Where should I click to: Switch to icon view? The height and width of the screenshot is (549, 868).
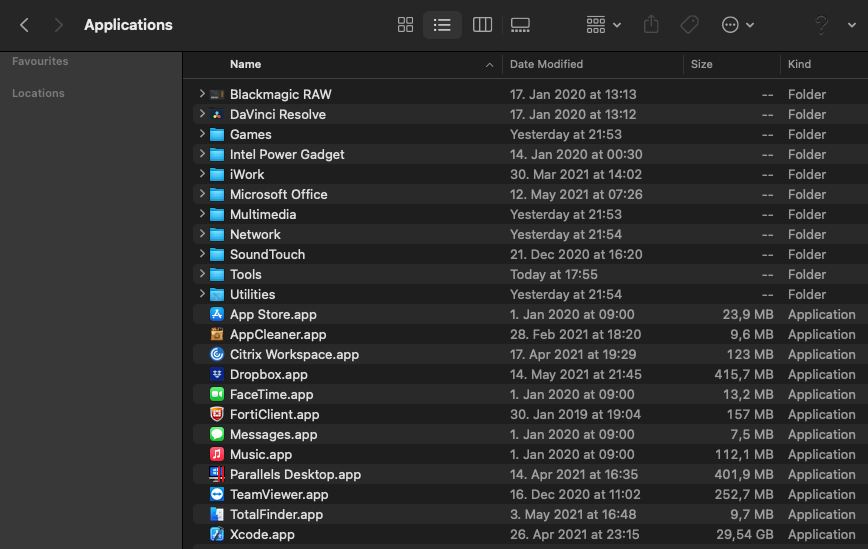[405, 25]
